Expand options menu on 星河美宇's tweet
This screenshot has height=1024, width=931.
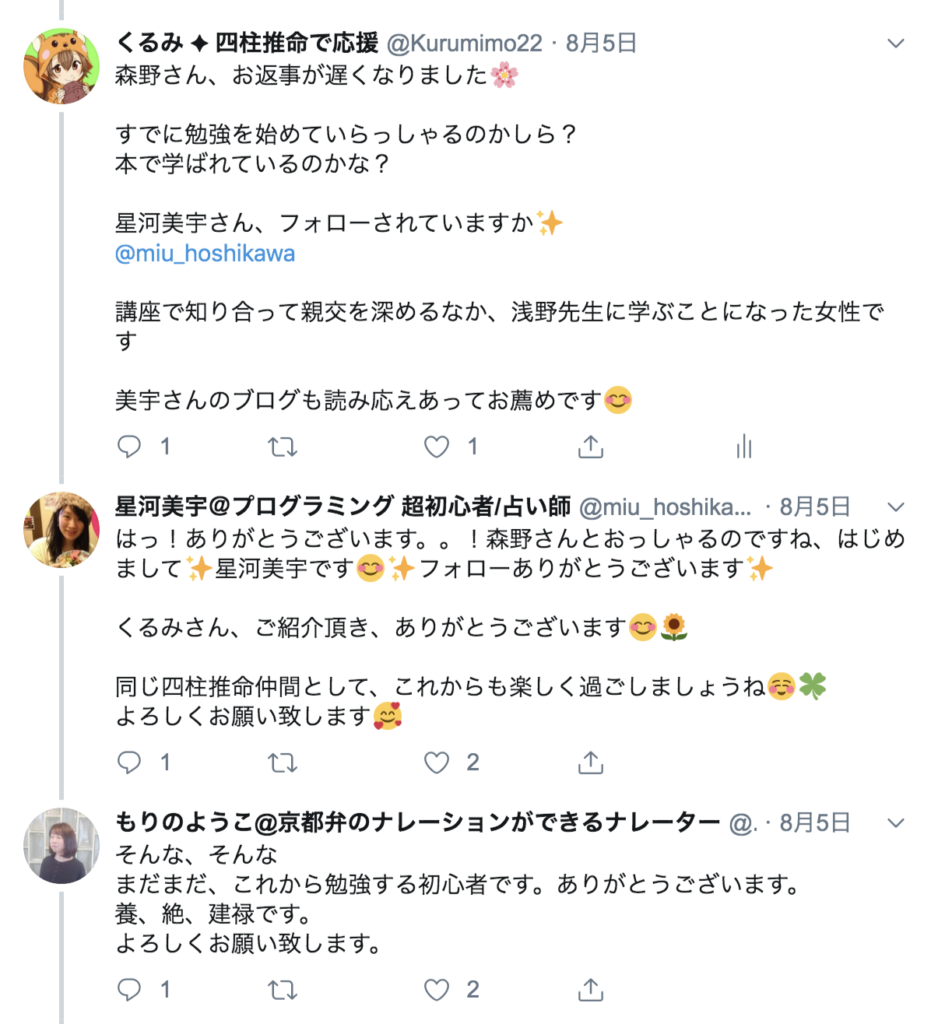[x=896, y=506]
